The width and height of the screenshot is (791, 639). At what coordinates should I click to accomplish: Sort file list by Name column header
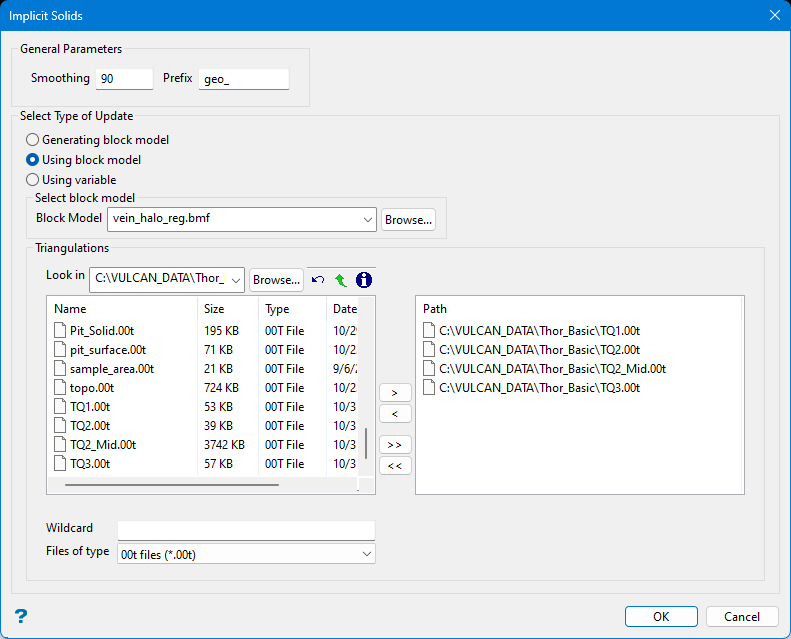click(x=120, y=309)
